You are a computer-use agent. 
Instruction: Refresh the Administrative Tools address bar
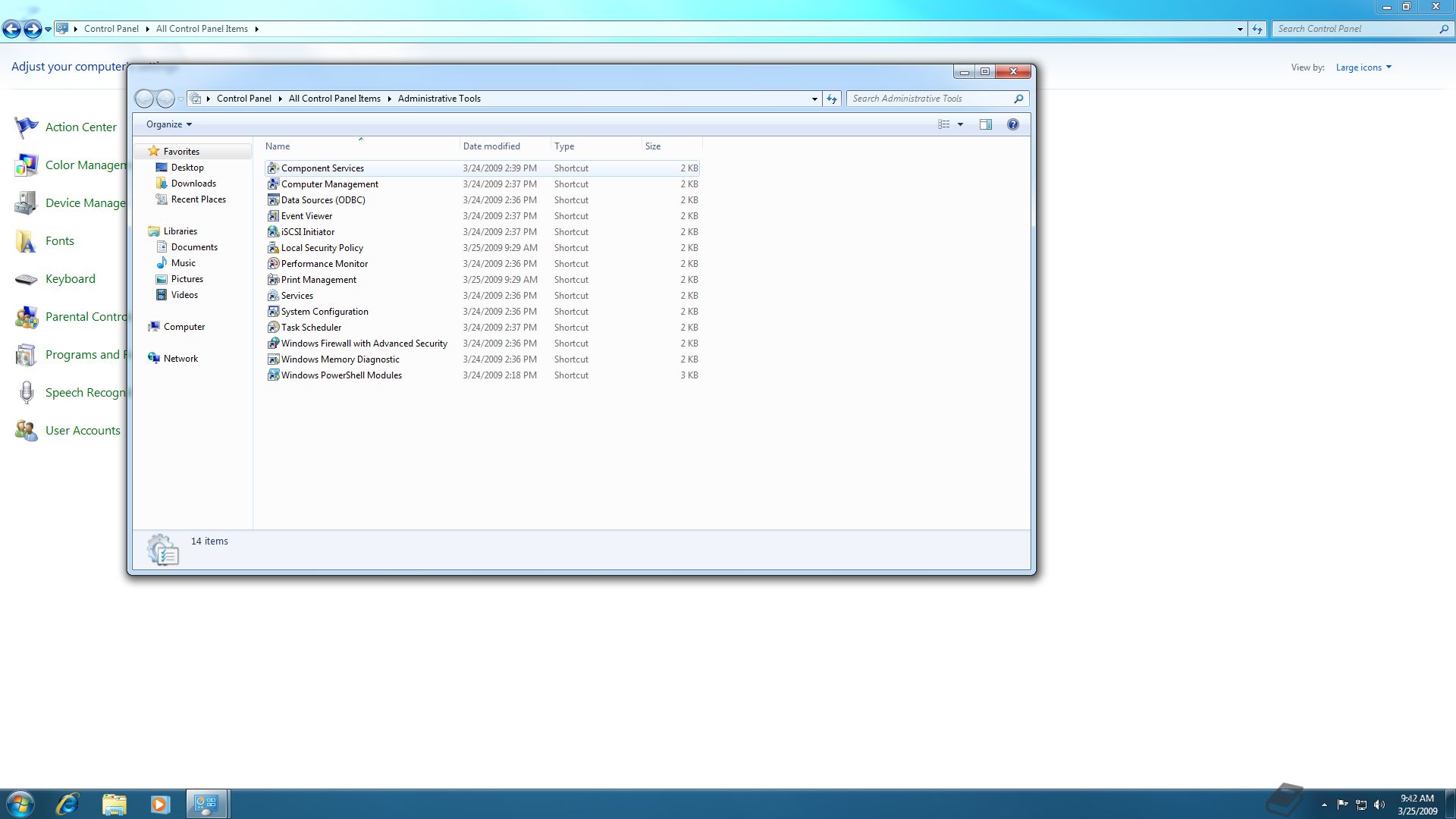832,99
